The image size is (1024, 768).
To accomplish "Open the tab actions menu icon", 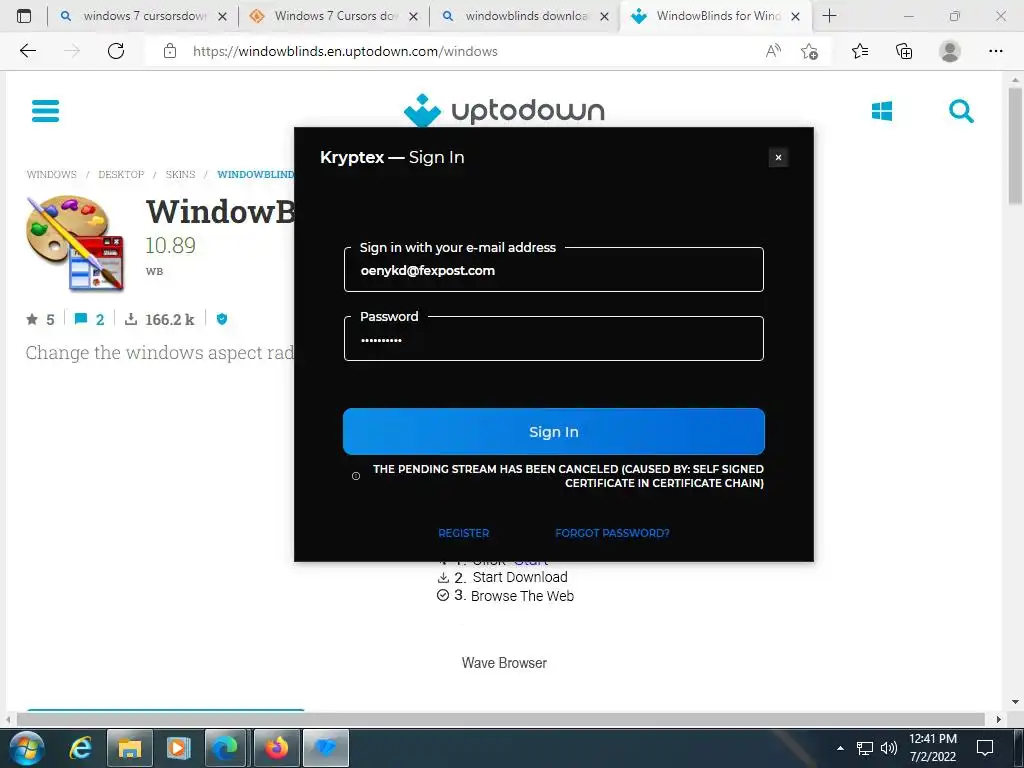I will coord(24,16).
